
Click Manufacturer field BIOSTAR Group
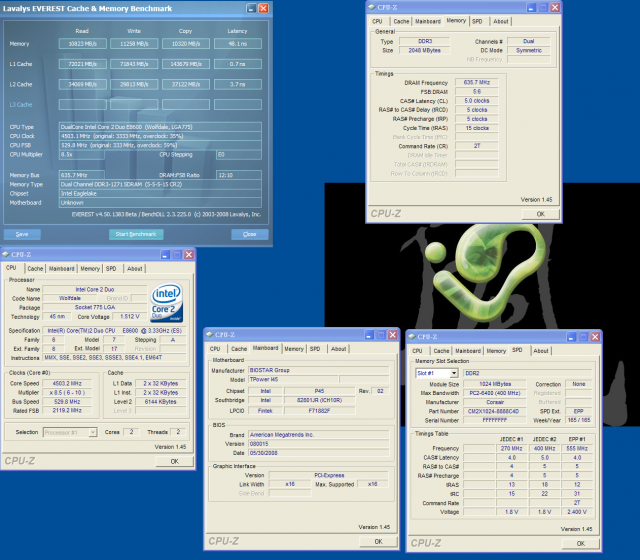[x=318, y=370]
